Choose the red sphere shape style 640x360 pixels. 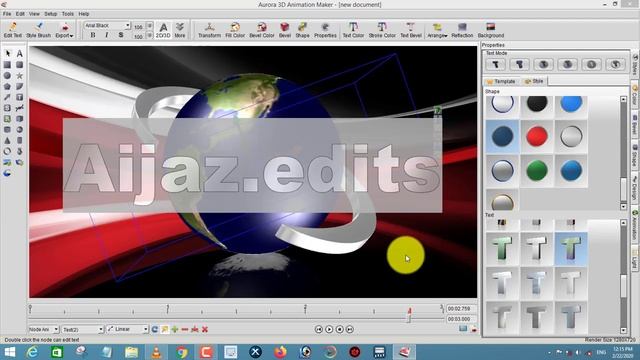click(537, 136)
